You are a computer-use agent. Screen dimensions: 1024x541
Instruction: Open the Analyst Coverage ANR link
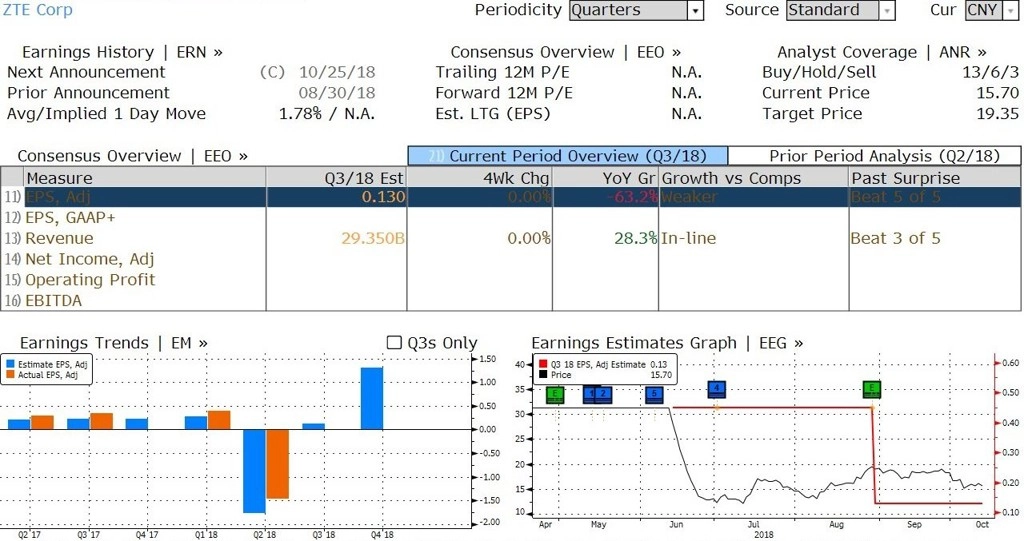click(882, 52)
